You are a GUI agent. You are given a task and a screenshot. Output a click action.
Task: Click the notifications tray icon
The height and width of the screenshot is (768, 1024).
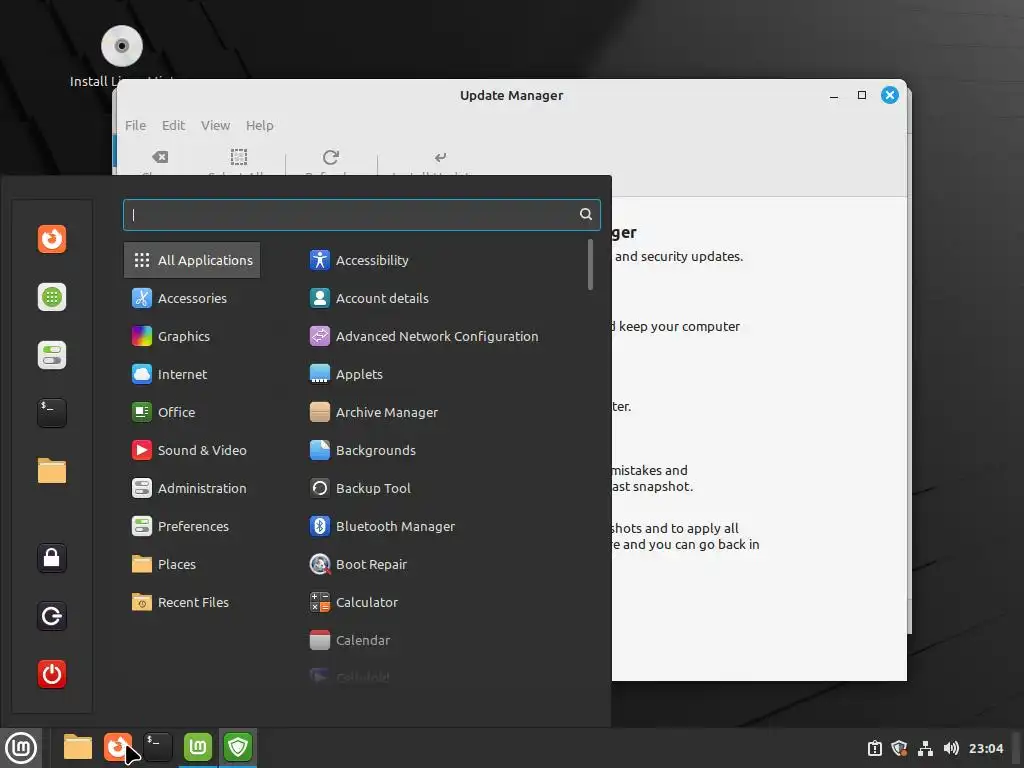(874, 748)
